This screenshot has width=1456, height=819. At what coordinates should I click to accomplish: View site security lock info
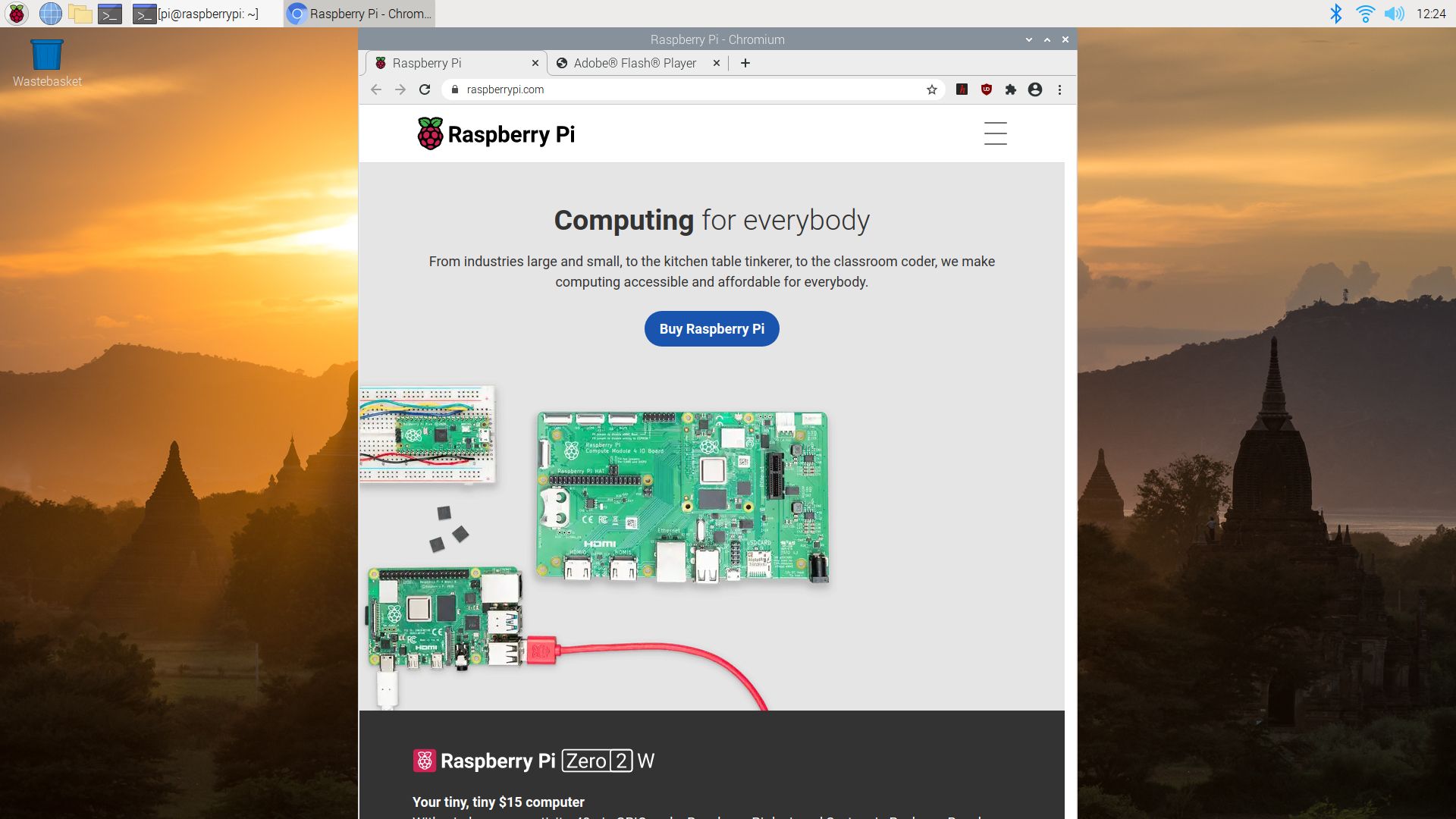click(454, 89)
